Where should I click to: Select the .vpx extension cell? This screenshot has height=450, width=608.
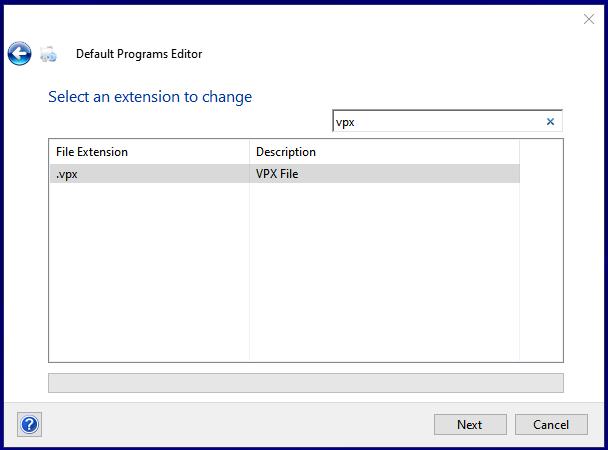pos(149,174)
